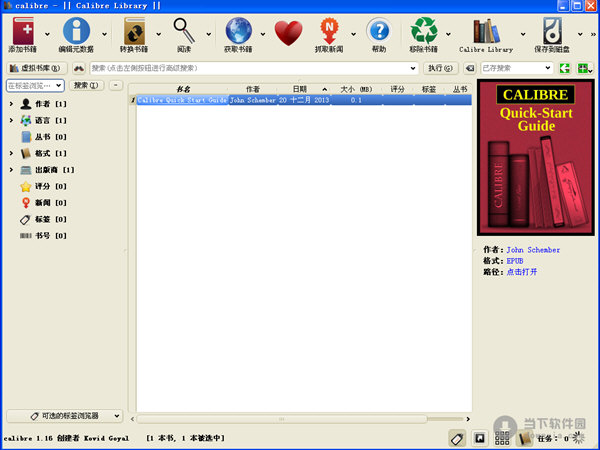The width and height of the screenshot is (600, 450).
Task: Select the Identifiers [0] category
Action: (x=43, y=235)
